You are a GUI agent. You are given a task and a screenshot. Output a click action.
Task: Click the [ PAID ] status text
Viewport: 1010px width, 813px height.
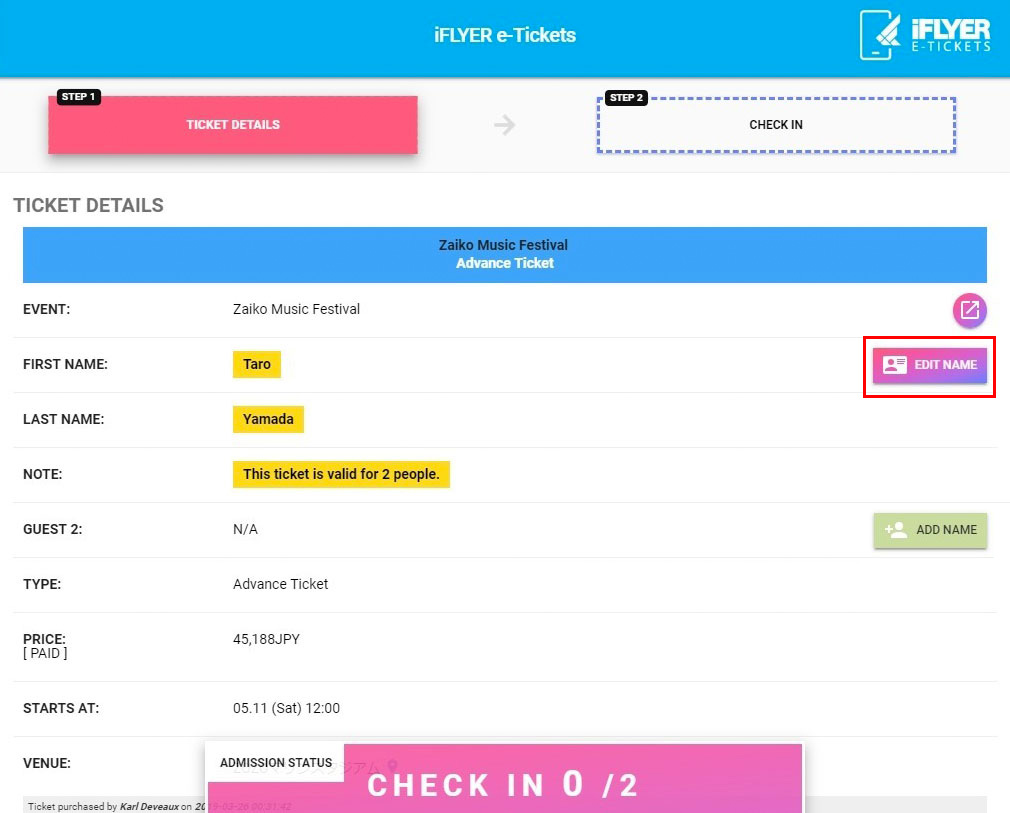[x=45, y=653]
